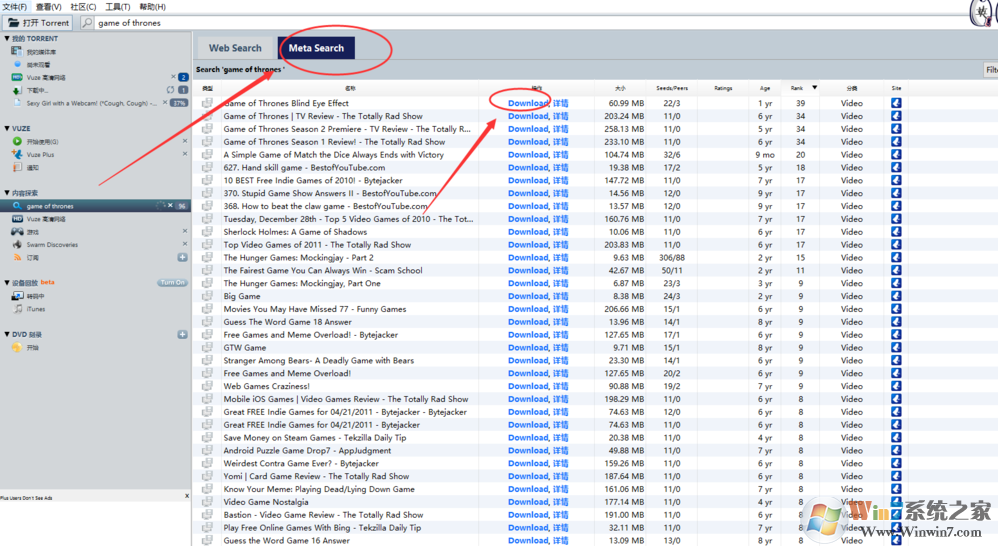998x546 pixels.
Task: Click 详情 link for Big Game result
Action: (x=560, y=296)
